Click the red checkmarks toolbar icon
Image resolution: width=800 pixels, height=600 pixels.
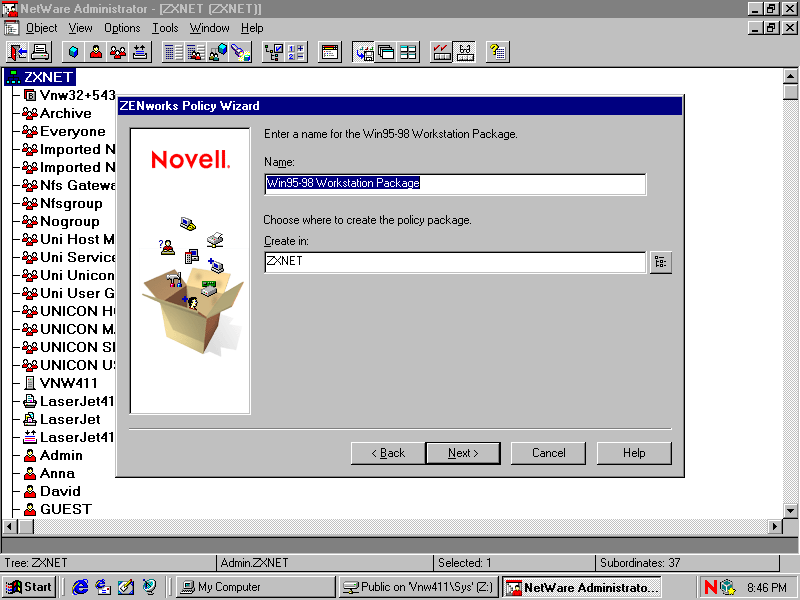(441, 52)
